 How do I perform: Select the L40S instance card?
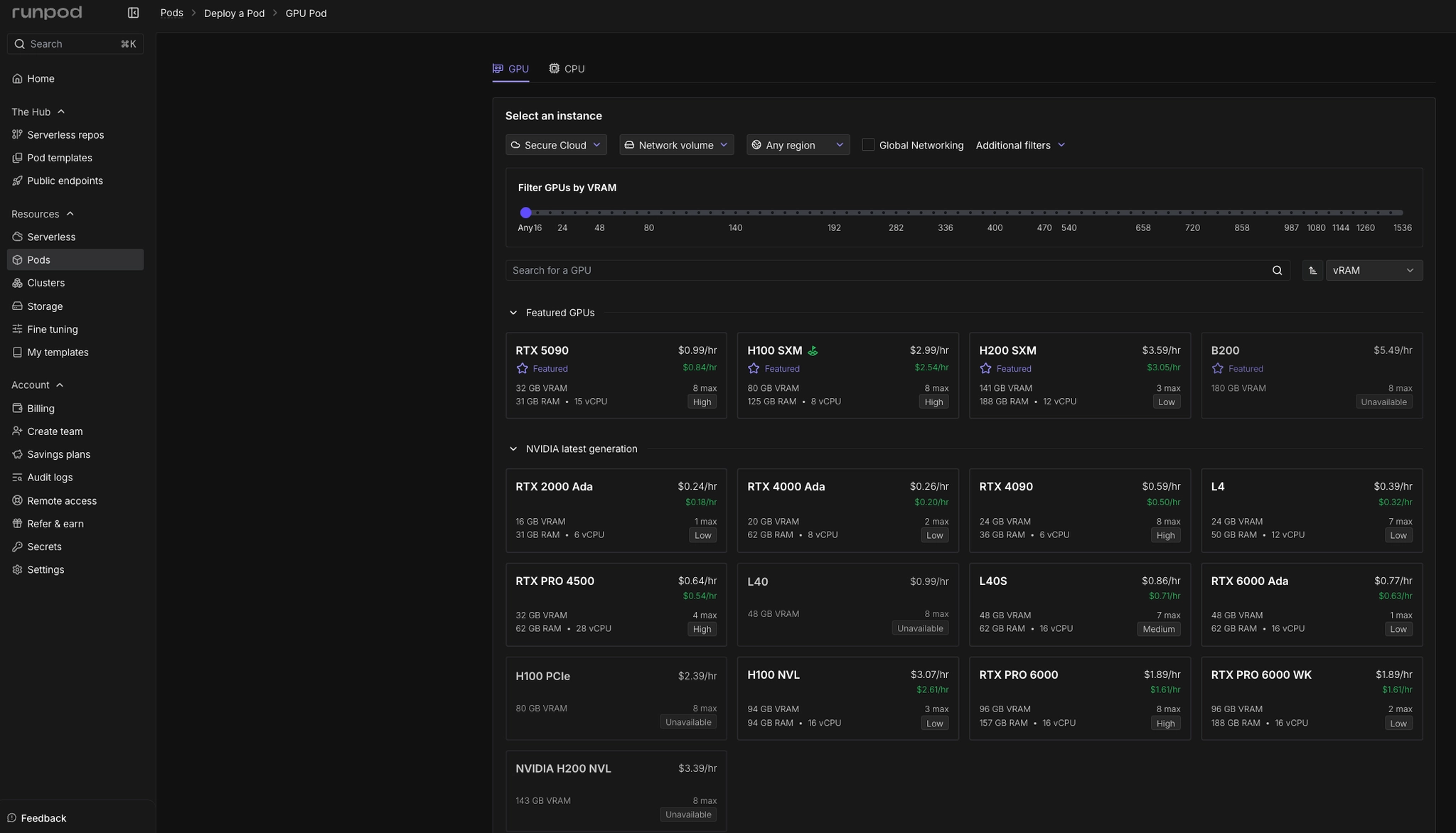point(1079,605)
